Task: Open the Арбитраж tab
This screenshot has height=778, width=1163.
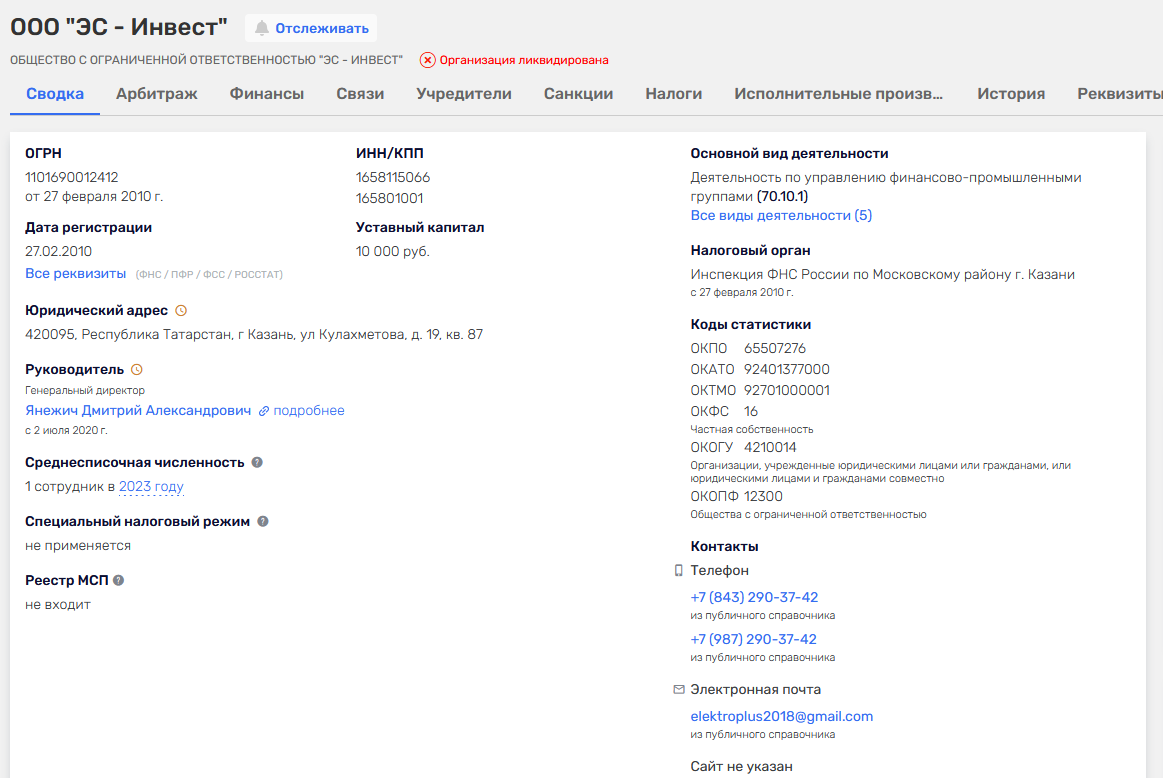Action: pos(157,94)
